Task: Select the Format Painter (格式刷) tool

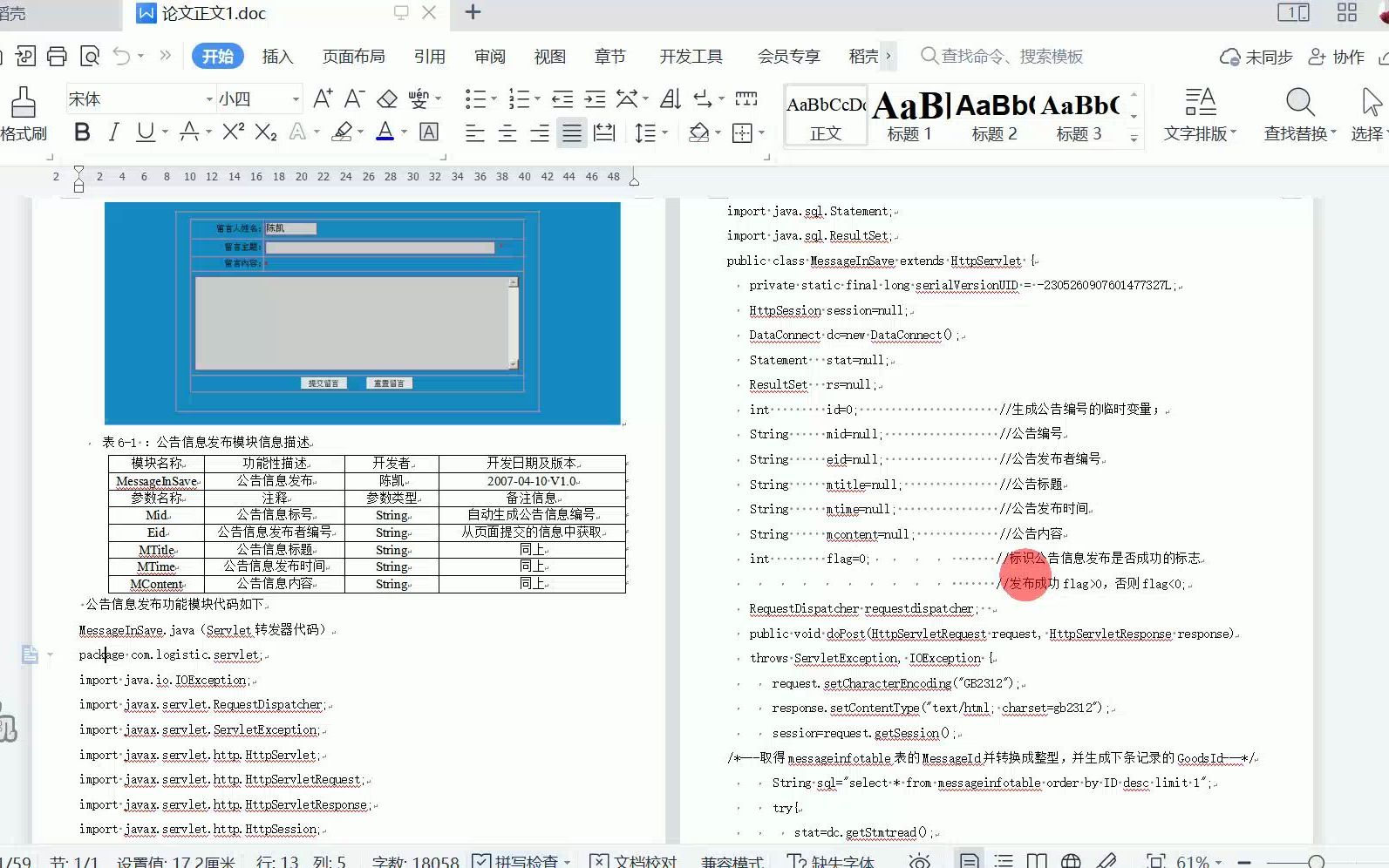Action: [x=23, y=114]
